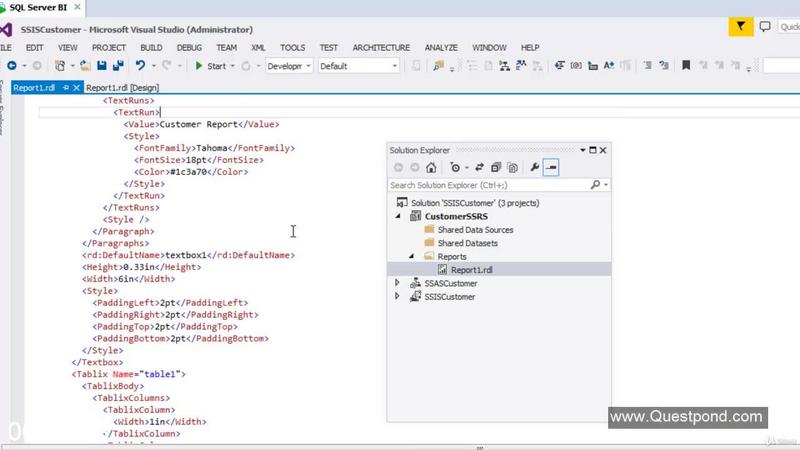Maximize the Solution Explorer panel
The height and width of the screenshot is (450, 800).
point(593,150)
